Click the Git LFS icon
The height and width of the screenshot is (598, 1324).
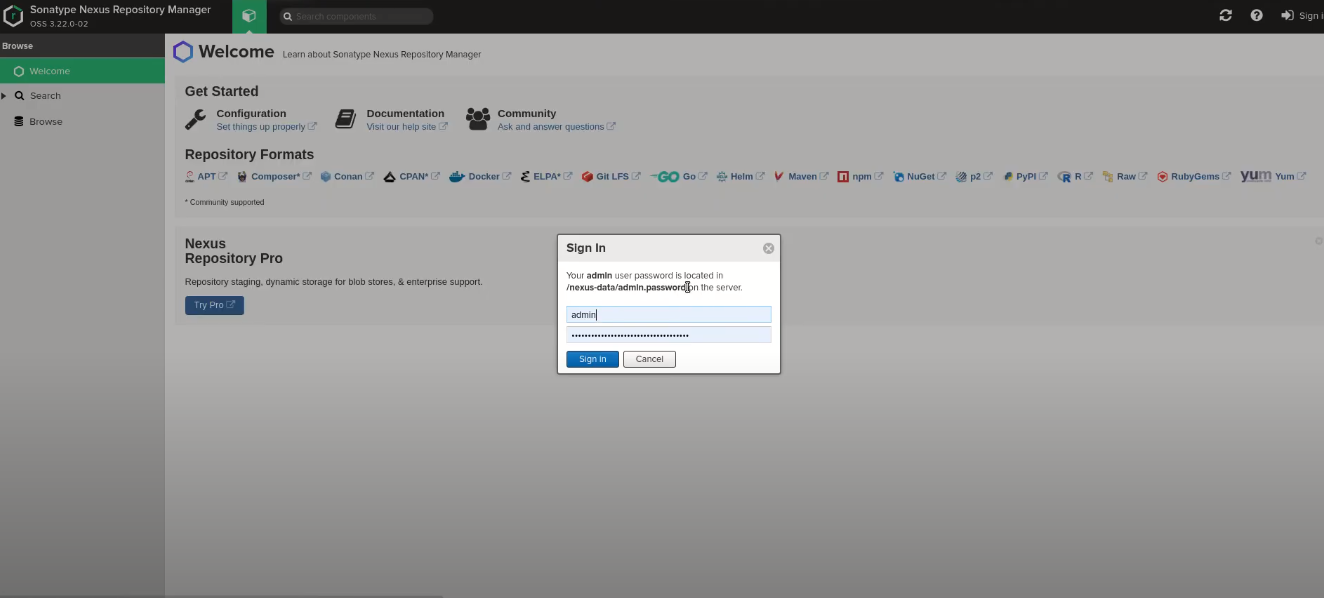coord(587,177)
